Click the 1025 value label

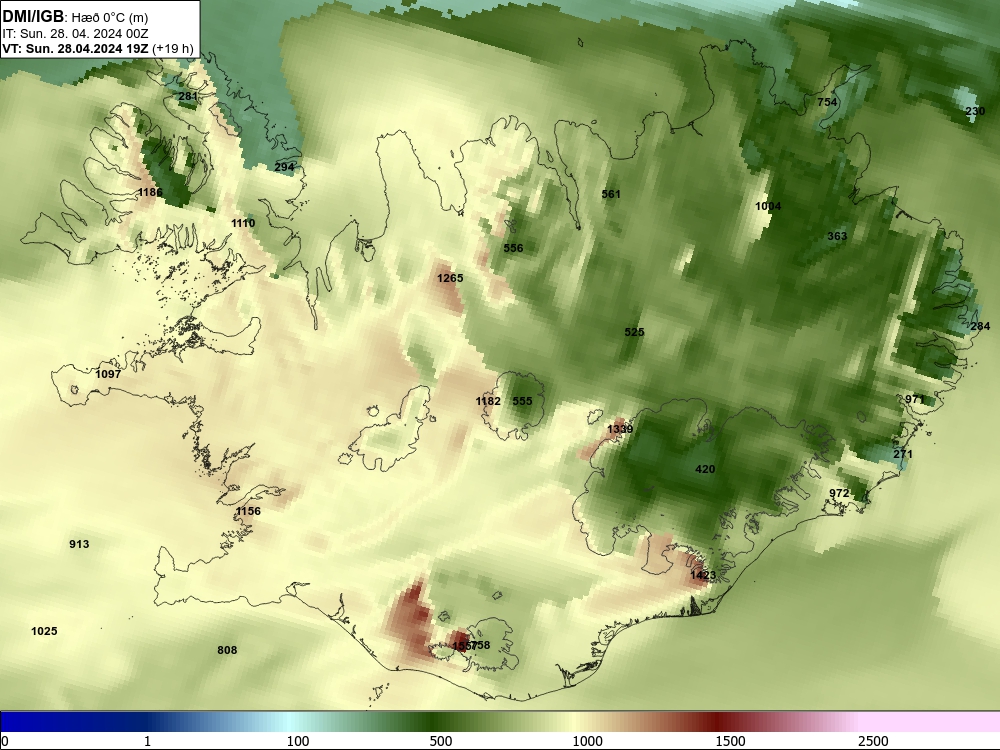click(x=44, y=631)
